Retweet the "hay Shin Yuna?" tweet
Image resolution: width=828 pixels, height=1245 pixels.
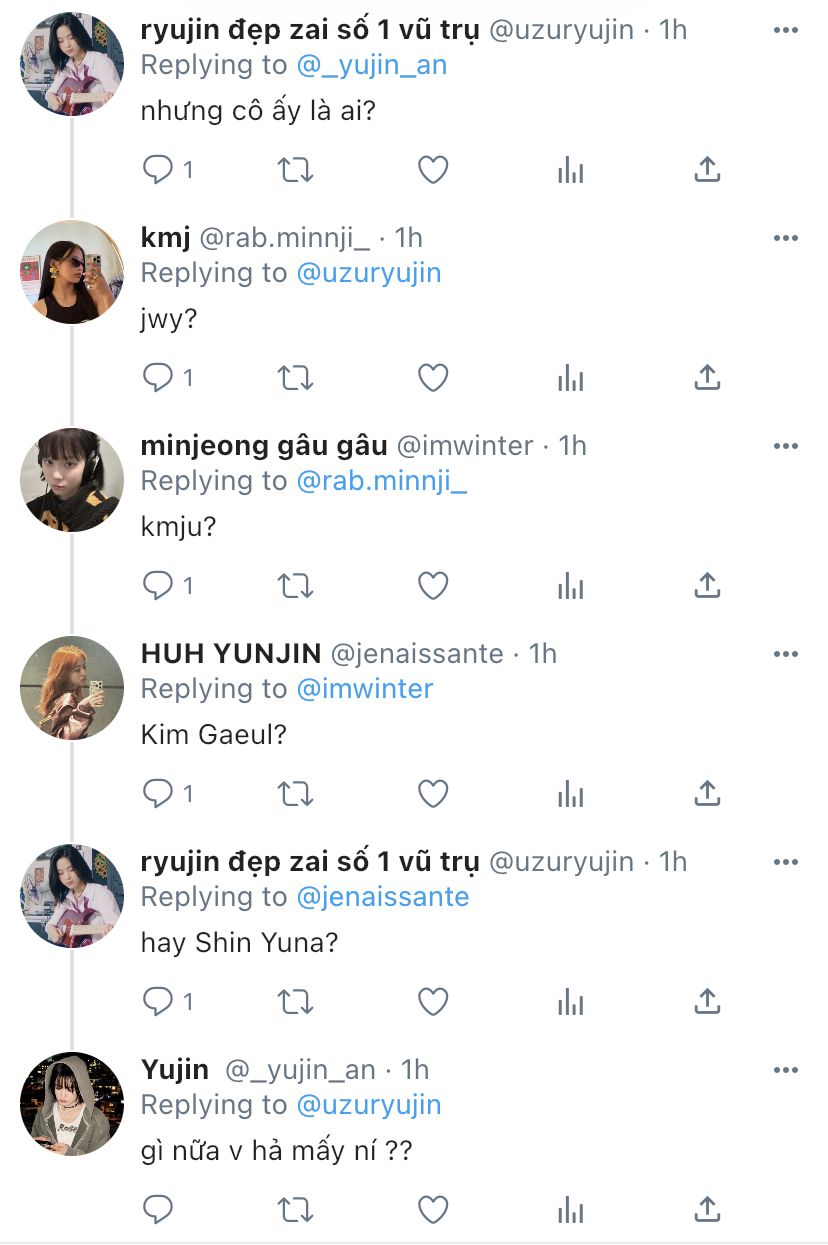[294, 1001]
